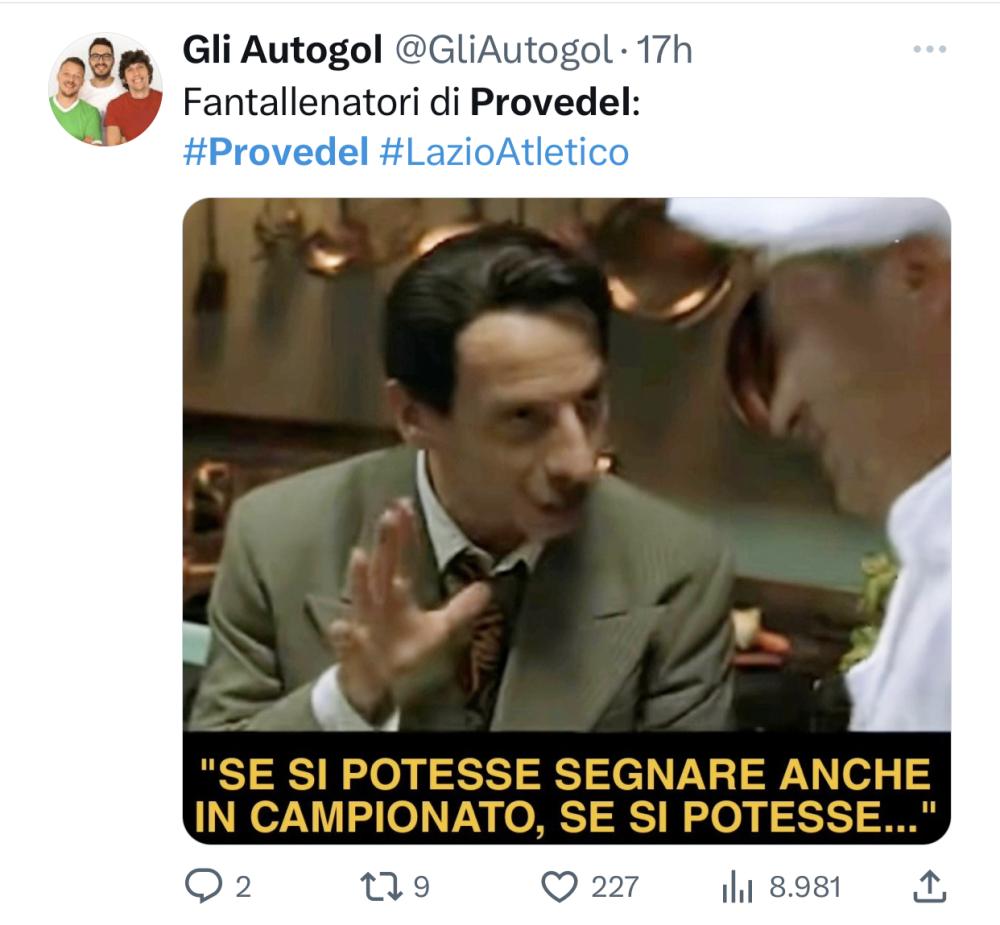This screenshot has height=925, width=1000.
Task: Open the reply speech bubble icon
Action: (x=203, y=886)
